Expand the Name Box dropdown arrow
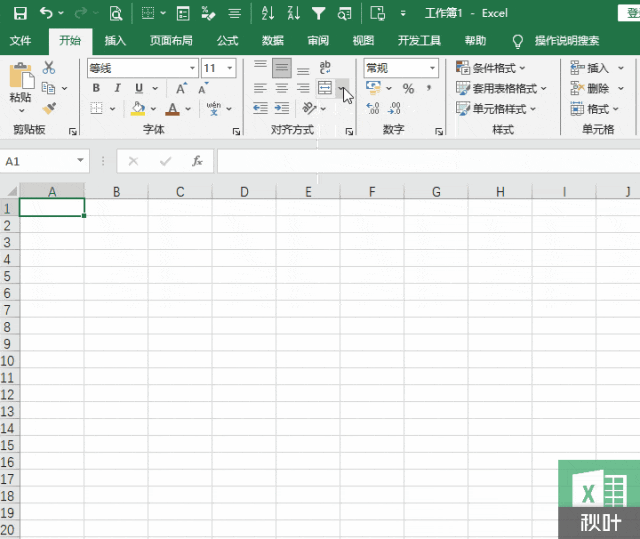This screenshot has width=640, height=539. point(80,161)
